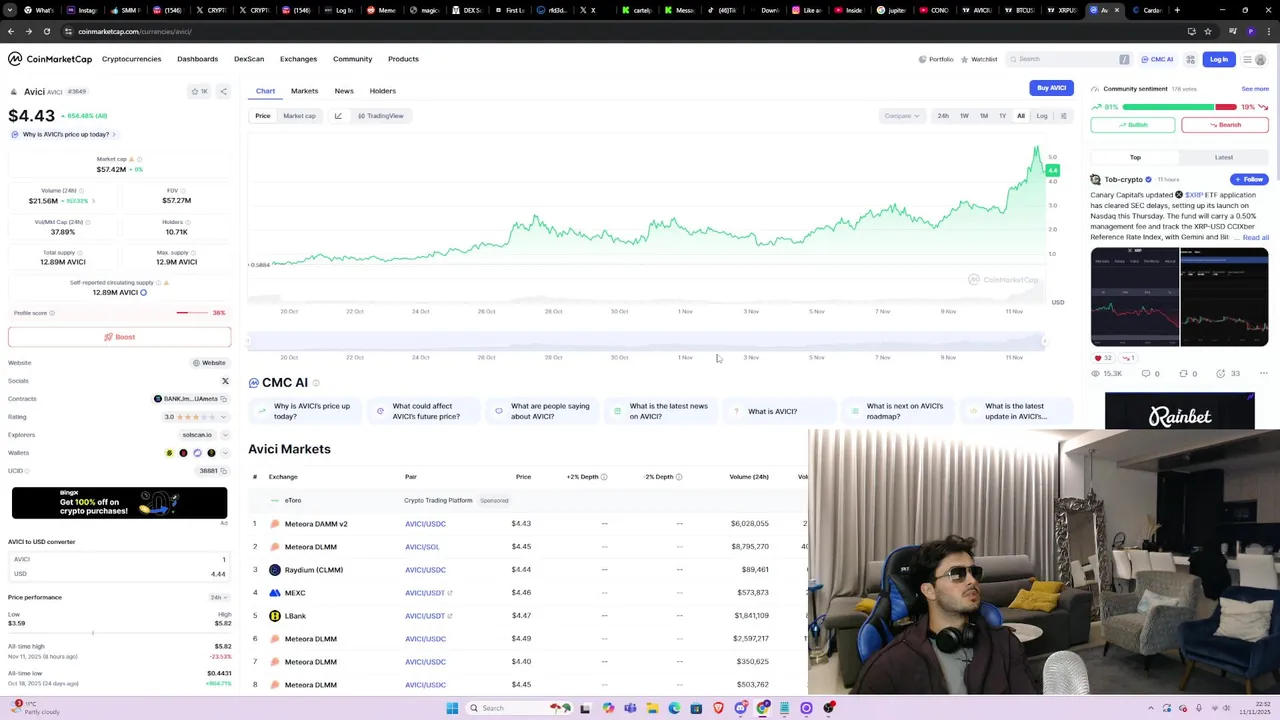1280x720 pixels.
Task: Reload the browser page
Action: [47, 31]
